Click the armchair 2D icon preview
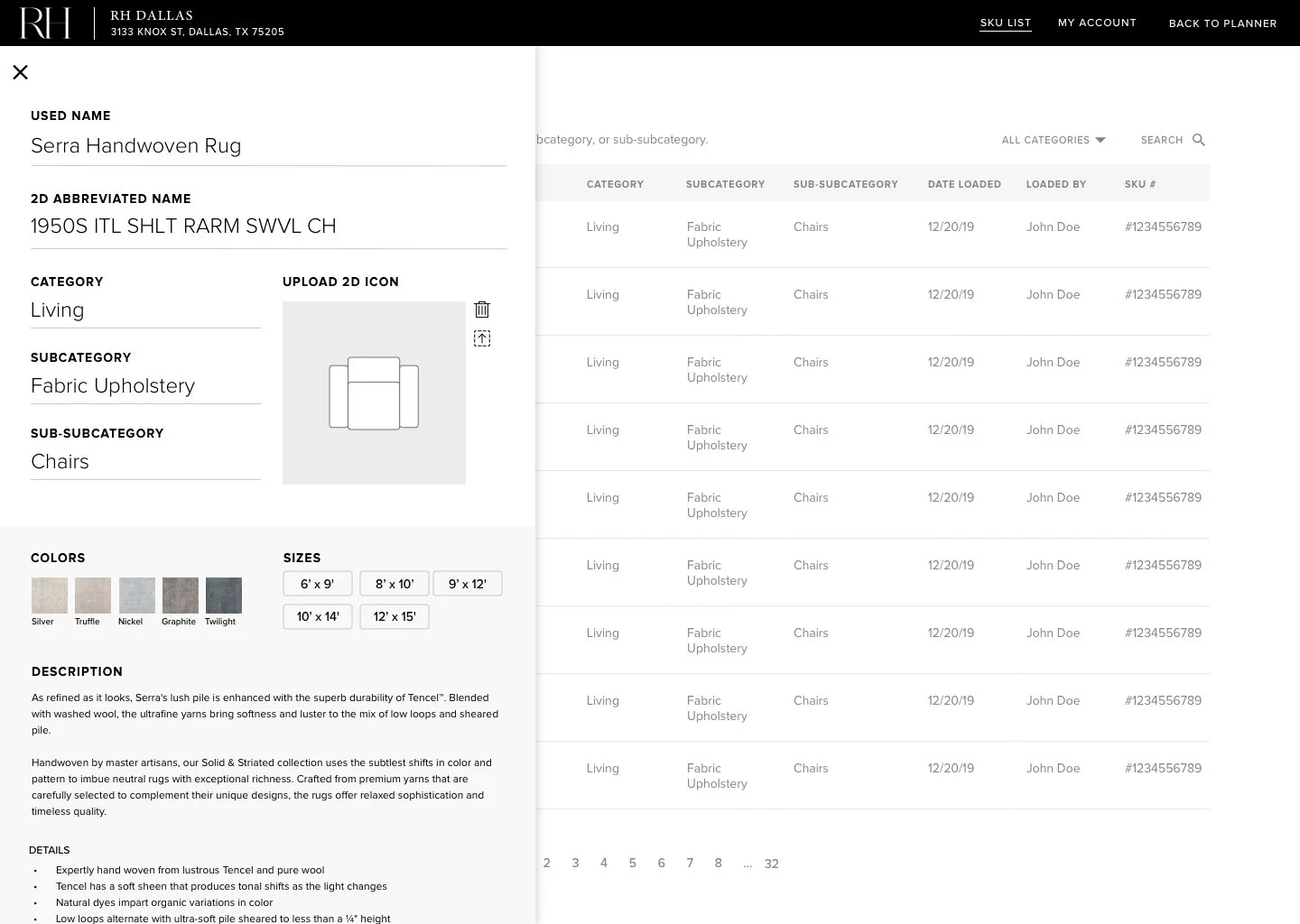The image size is (1300, 924). [x=374, y=393]
